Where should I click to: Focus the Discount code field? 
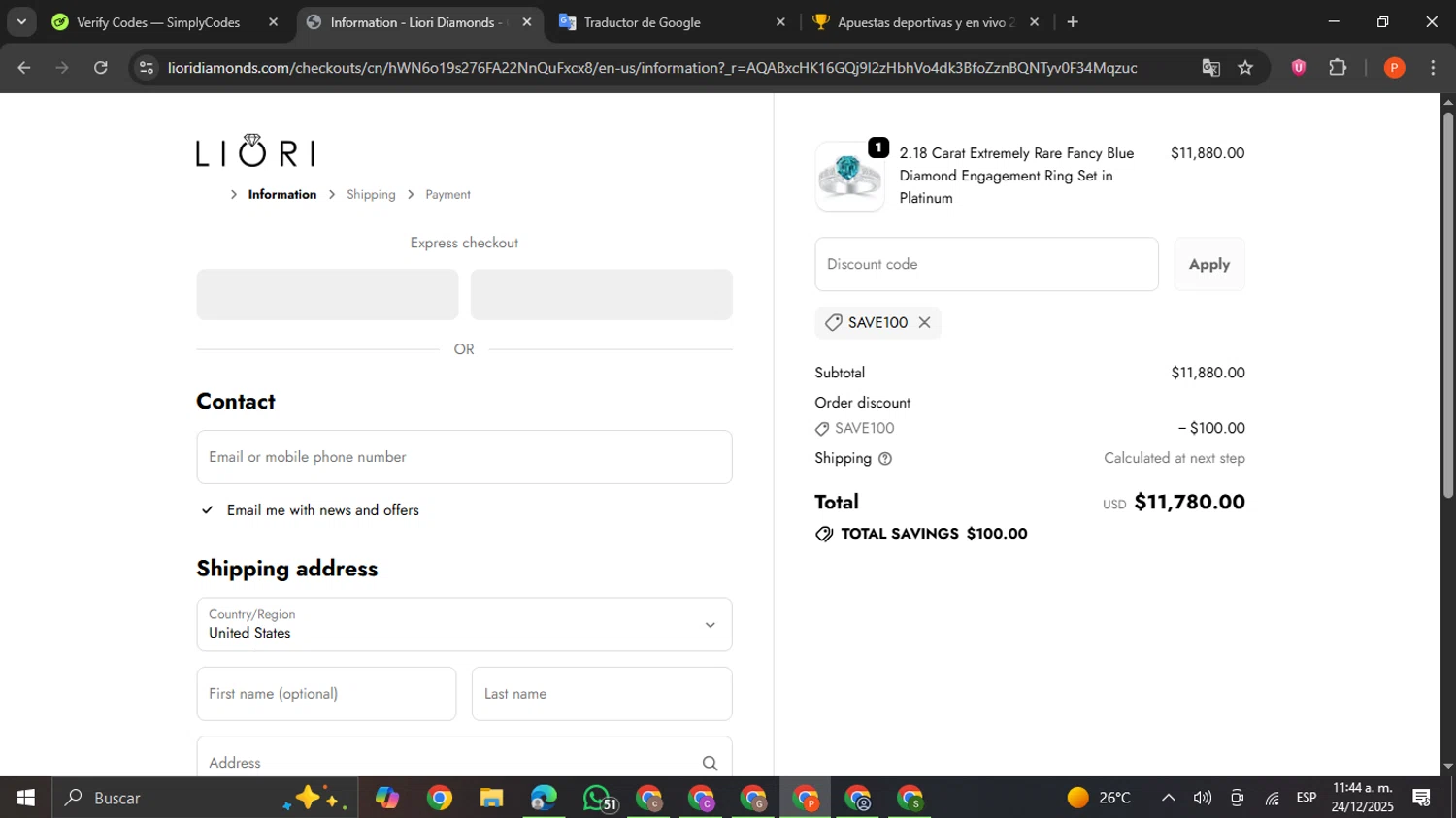[x=986, y=264]
